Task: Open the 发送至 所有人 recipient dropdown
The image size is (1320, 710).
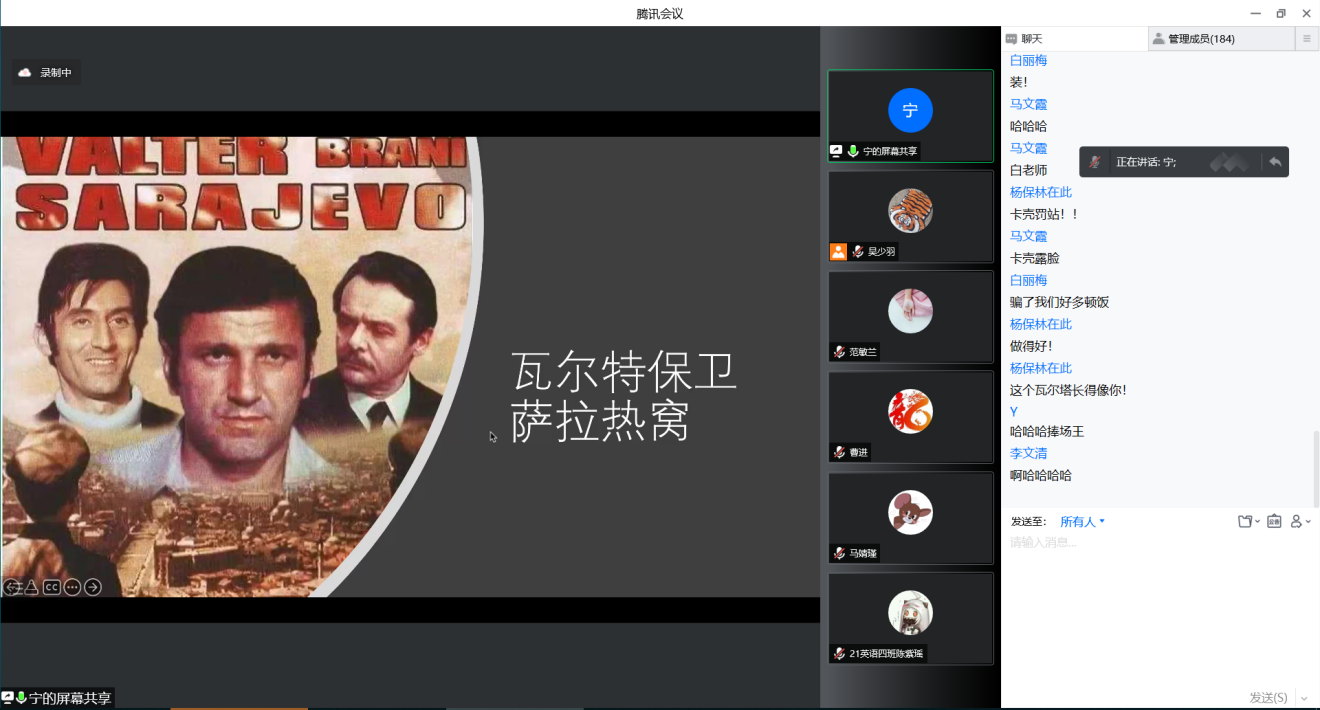Action: pos(1082,522)
